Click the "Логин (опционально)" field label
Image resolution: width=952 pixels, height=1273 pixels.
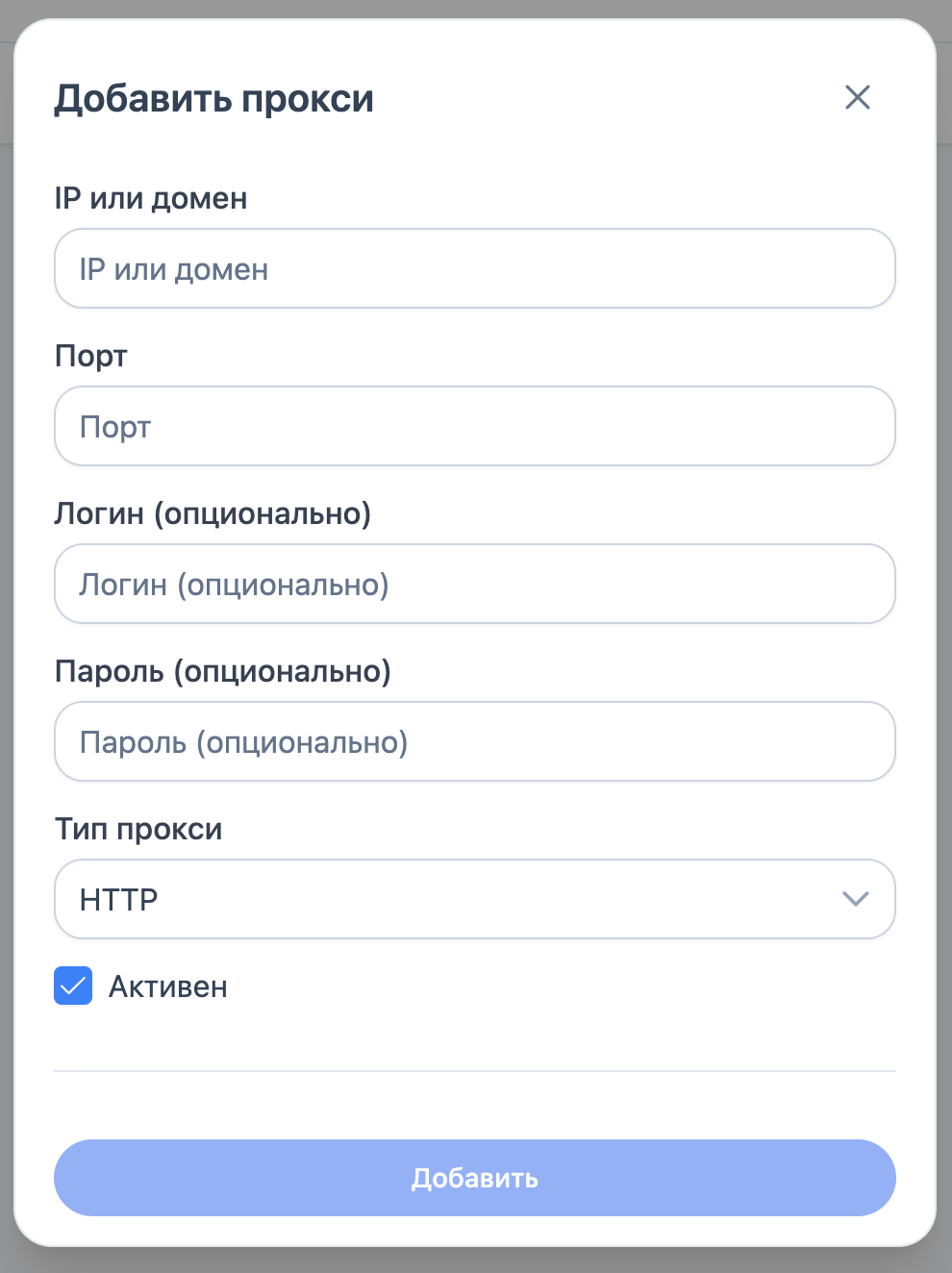(213, 514)
